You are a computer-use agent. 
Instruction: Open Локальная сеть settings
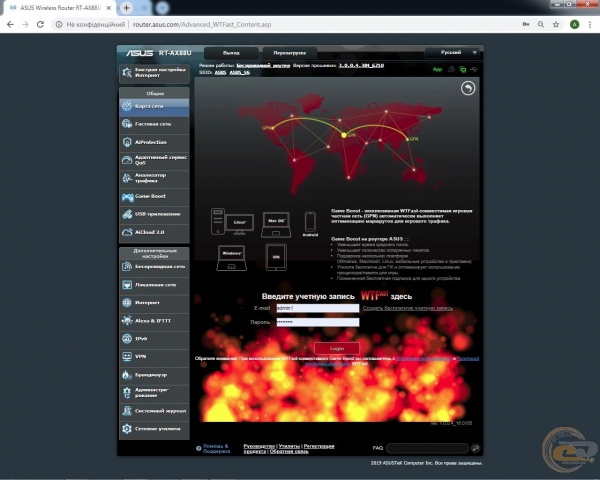(x=154, y=285)
